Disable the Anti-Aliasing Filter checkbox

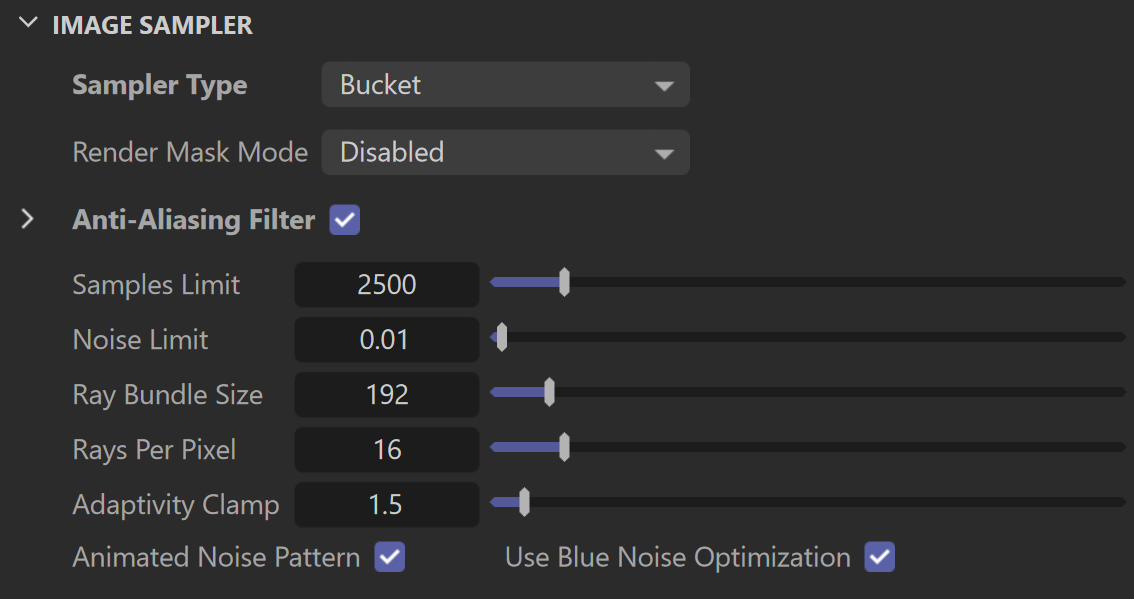(x=345, y=220)
